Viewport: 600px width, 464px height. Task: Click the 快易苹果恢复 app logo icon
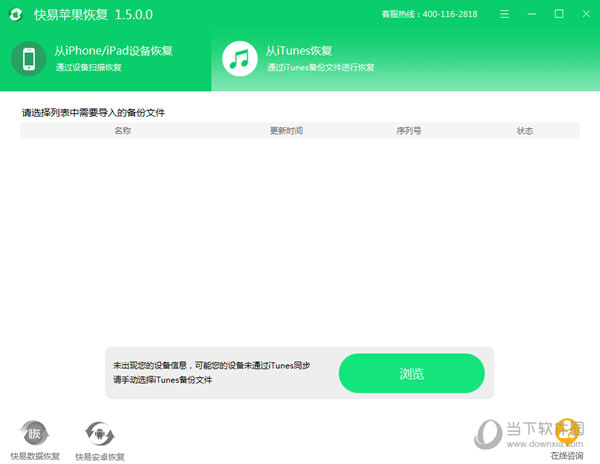[x=16, y=15]
